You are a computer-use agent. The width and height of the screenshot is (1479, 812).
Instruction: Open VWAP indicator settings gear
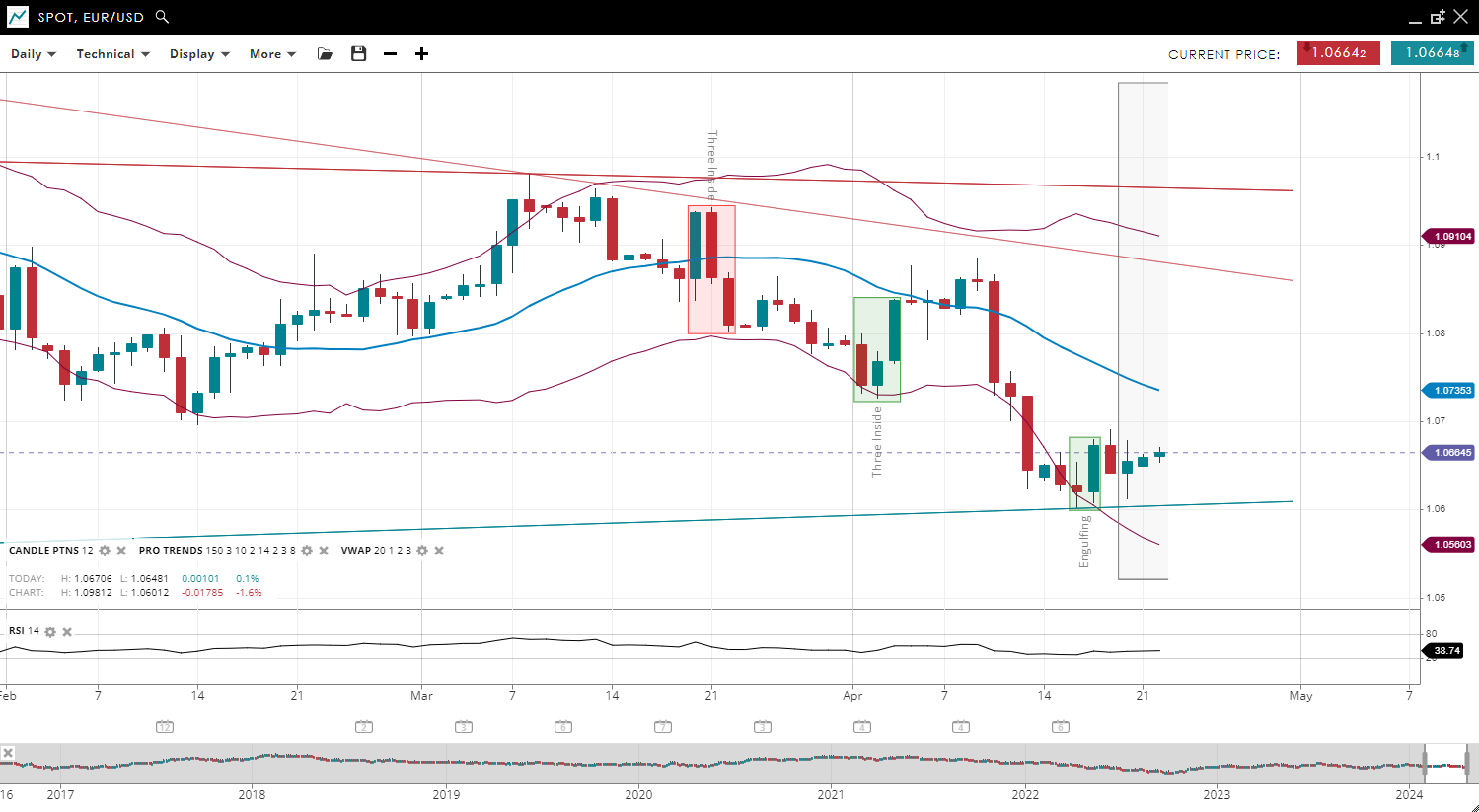pyautogui.click(x=422, y=551)
